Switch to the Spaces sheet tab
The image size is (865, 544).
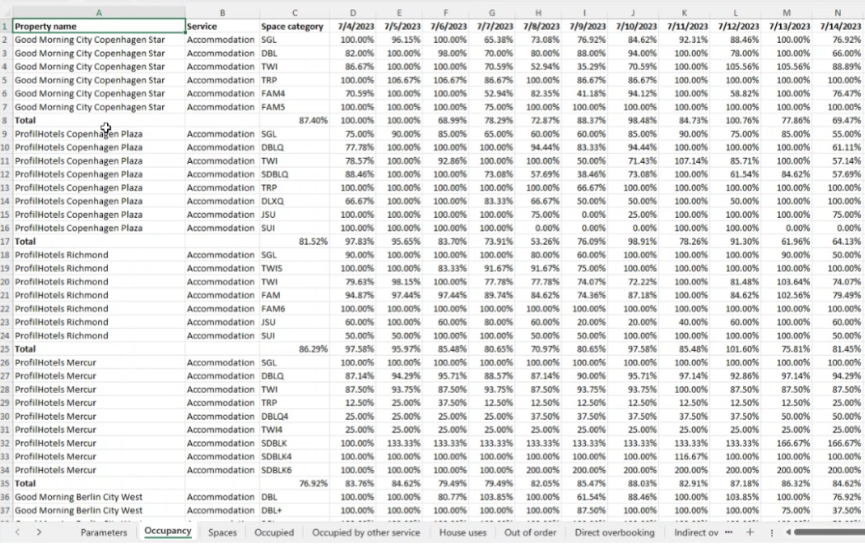222,532
